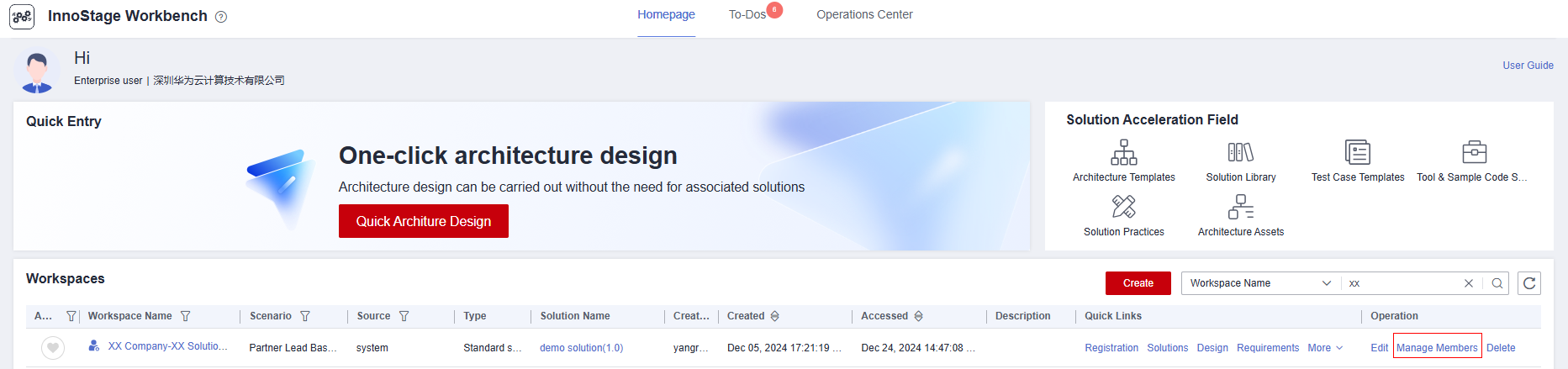The width and height of the screenshot is (1568, 369).
Task: Click the Chinese company name text
Action: point(219,81)
